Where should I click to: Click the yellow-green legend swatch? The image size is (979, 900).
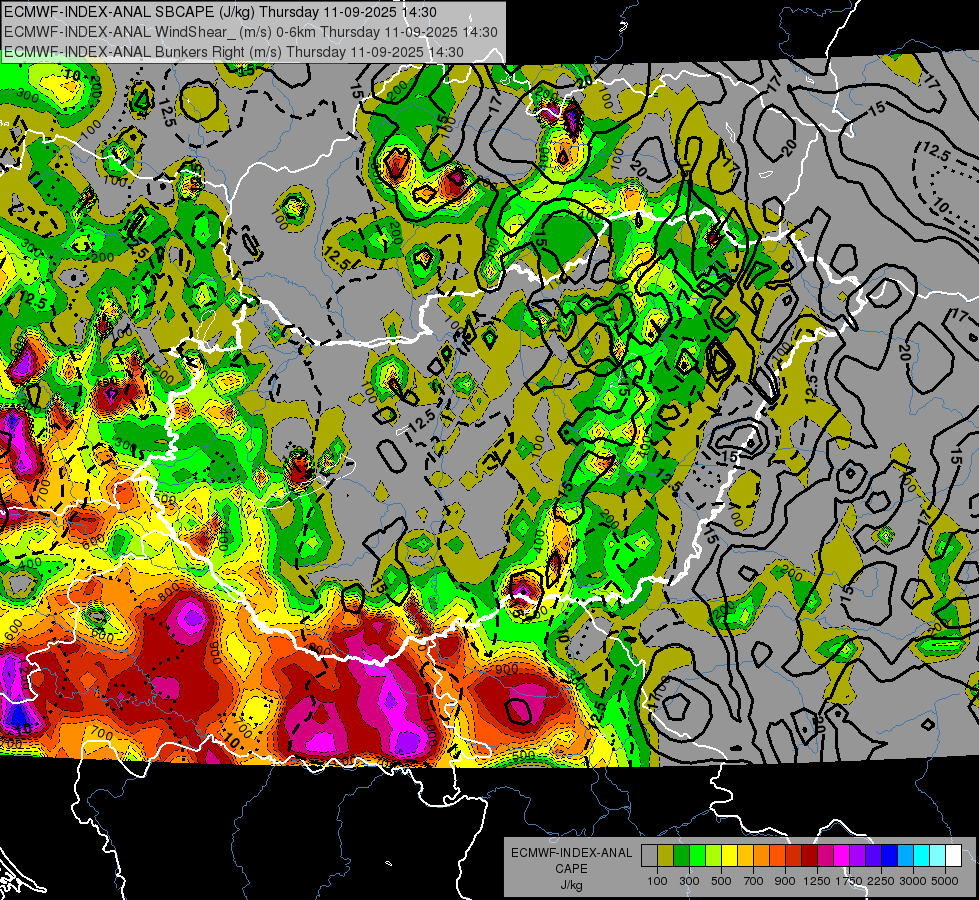click(713, 856)
